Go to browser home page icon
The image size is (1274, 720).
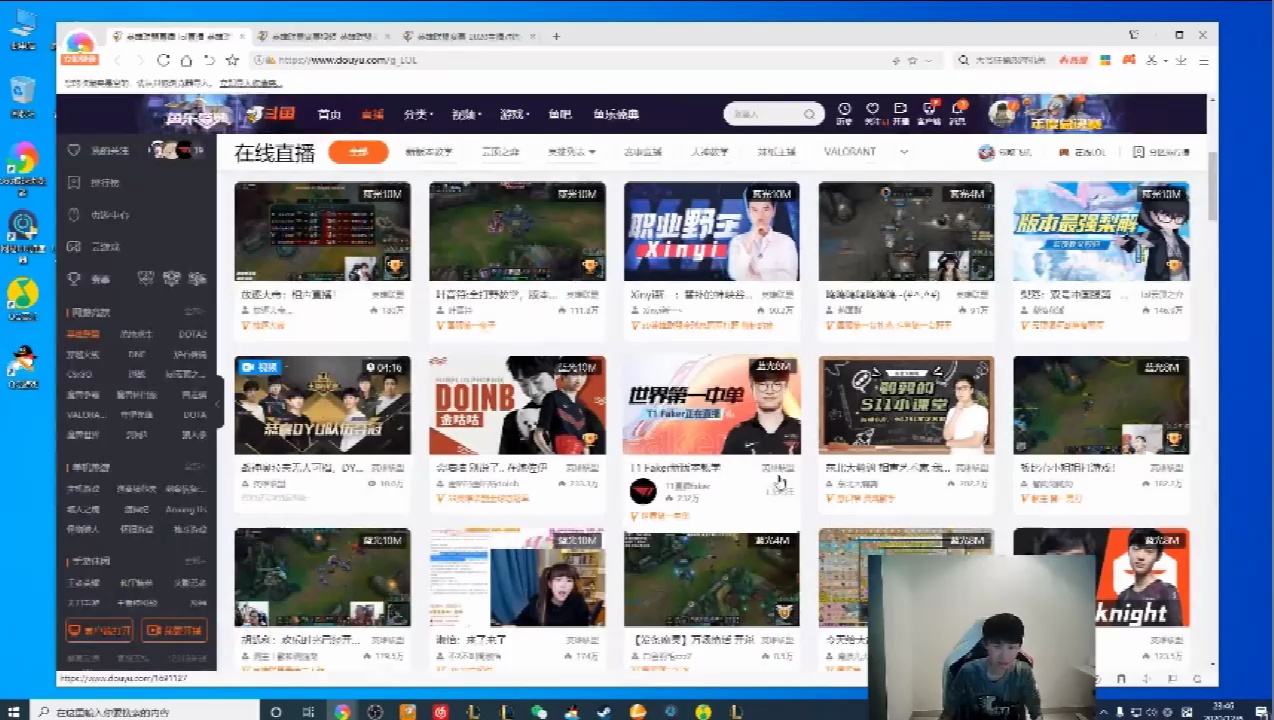coord(186,60)
